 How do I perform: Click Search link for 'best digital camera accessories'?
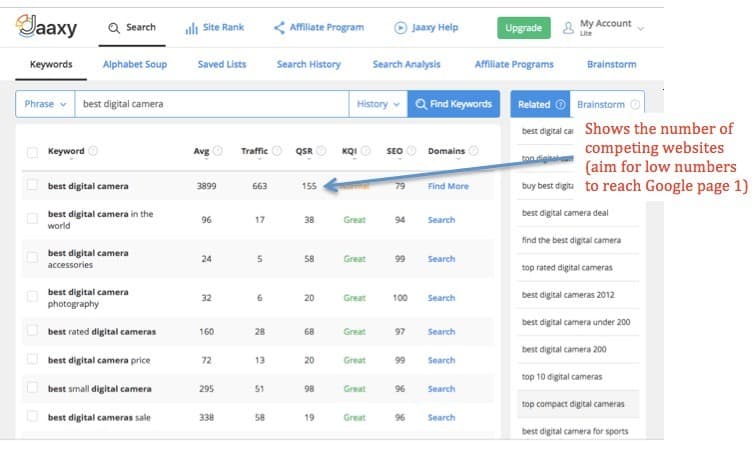pos(441,259)
